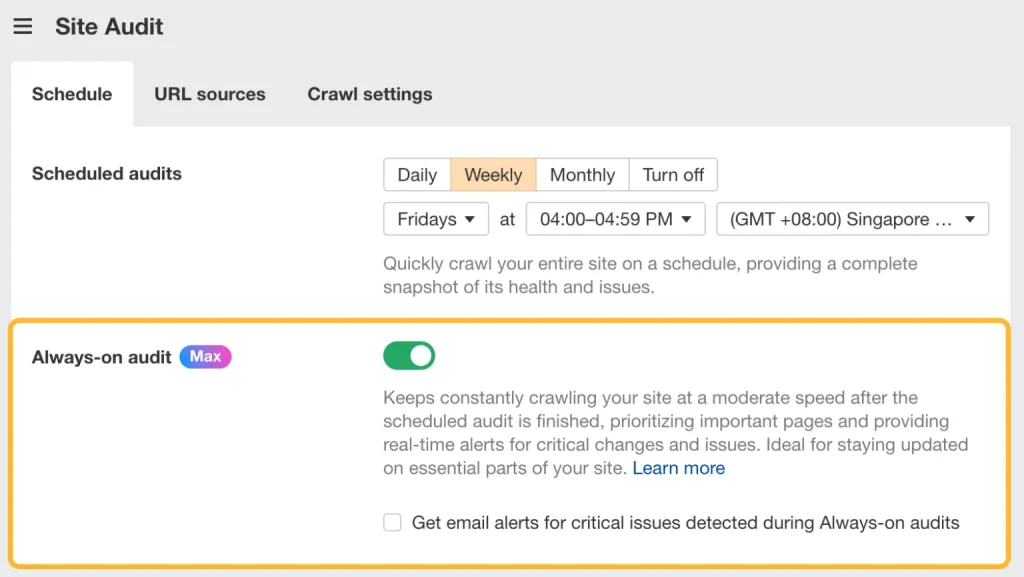Switch to the URL sources tab
The height and width of the screenshot is (577, 1024).
[x=210, y=94]
